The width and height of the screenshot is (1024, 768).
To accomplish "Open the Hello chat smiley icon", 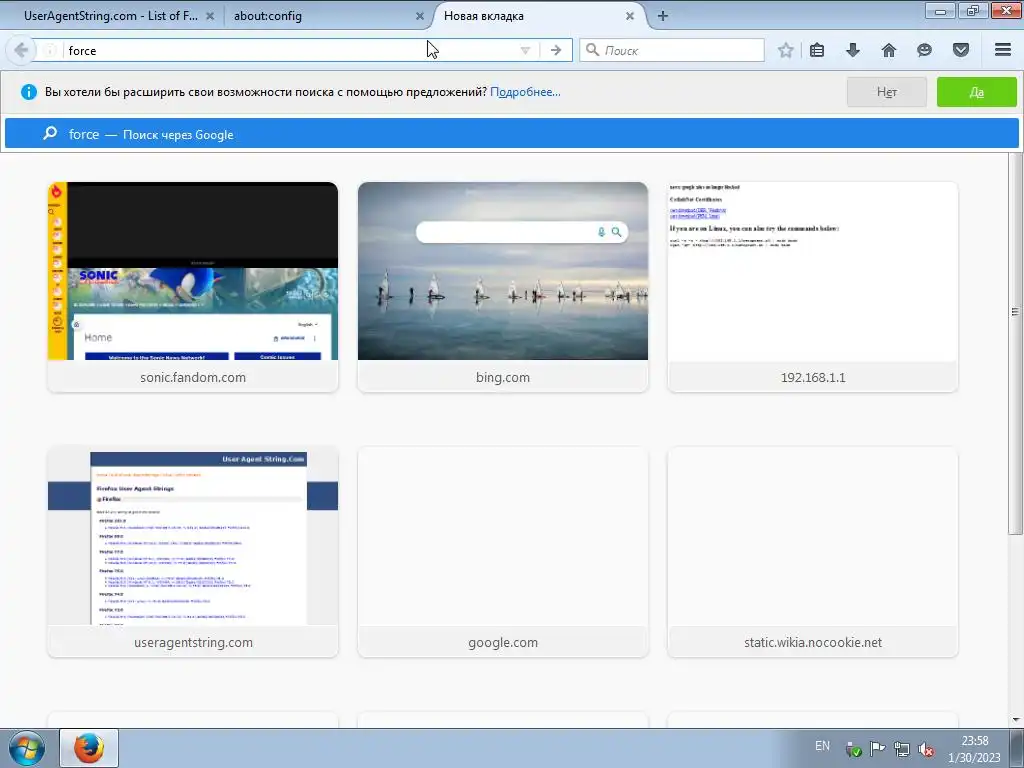I will coord(924,50).
